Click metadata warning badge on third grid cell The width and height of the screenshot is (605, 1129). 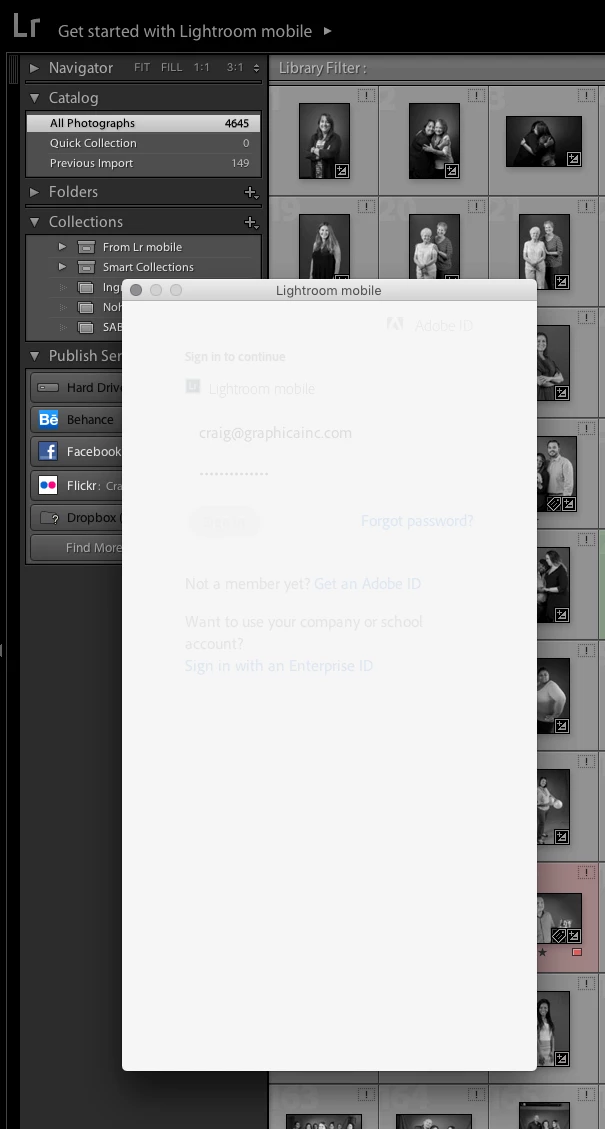(586, 95)
